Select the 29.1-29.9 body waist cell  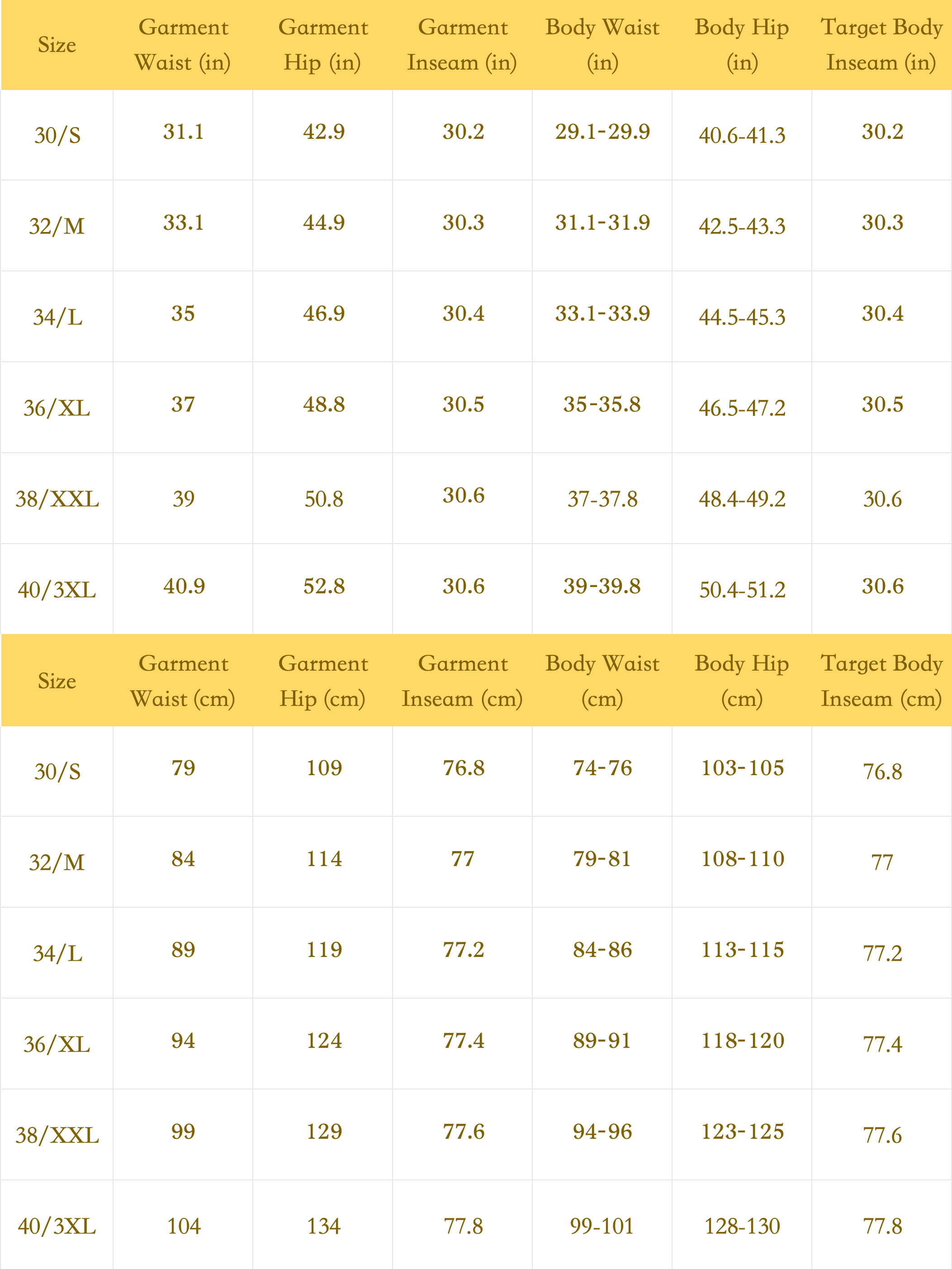point(602,132)
